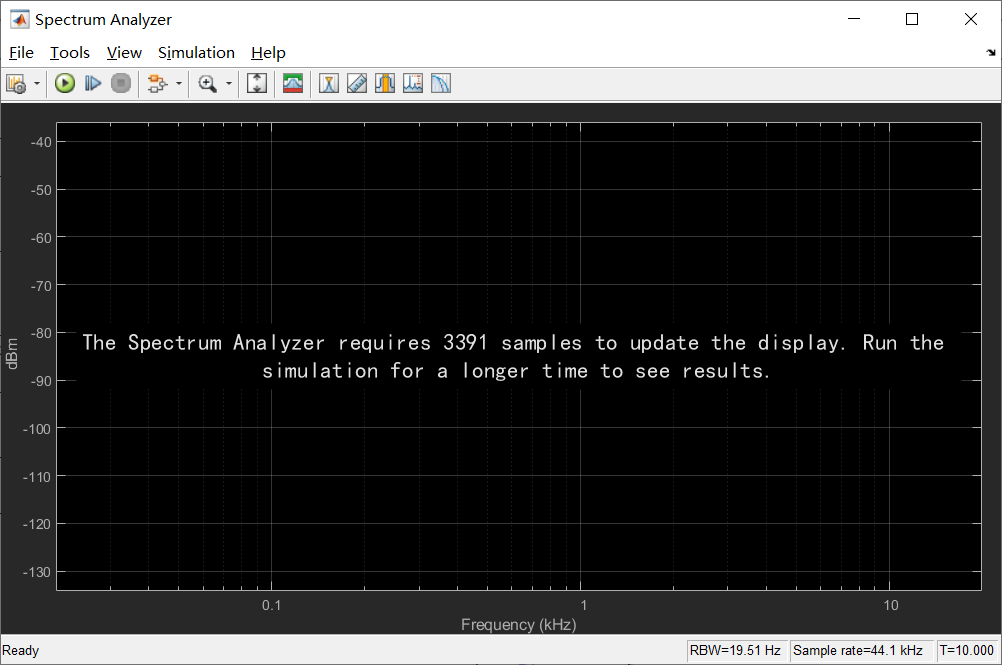Click the samples required message in plot

click(x=513, y=356)
